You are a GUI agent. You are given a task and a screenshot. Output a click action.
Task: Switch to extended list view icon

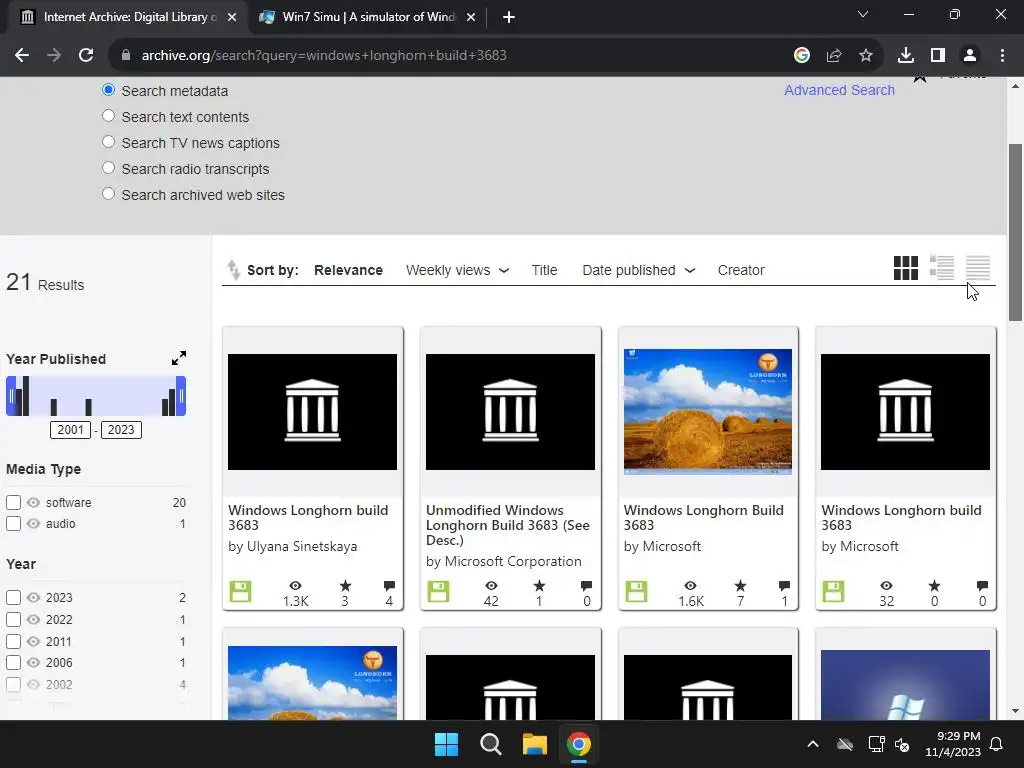pos(942,268)
